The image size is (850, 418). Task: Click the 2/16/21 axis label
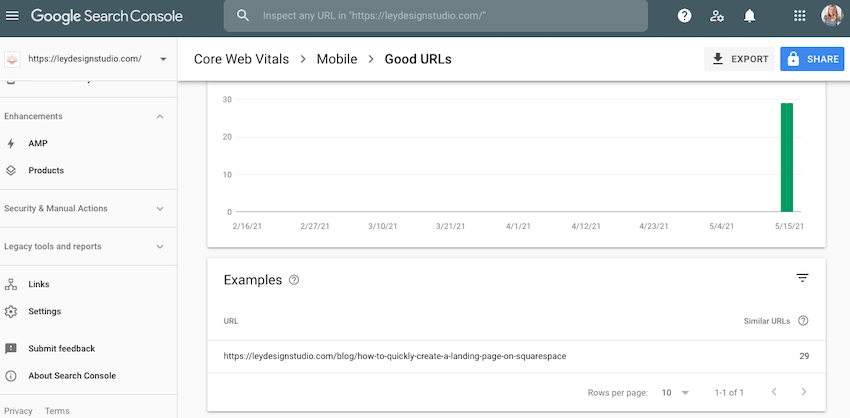(x=247, y=226)
